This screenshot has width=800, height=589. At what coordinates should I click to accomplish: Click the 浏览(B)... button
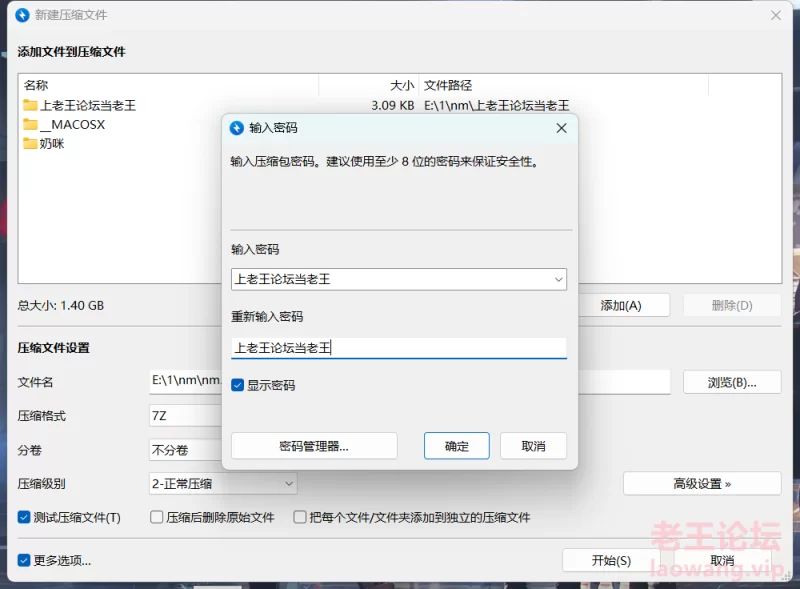pos(732,382)
